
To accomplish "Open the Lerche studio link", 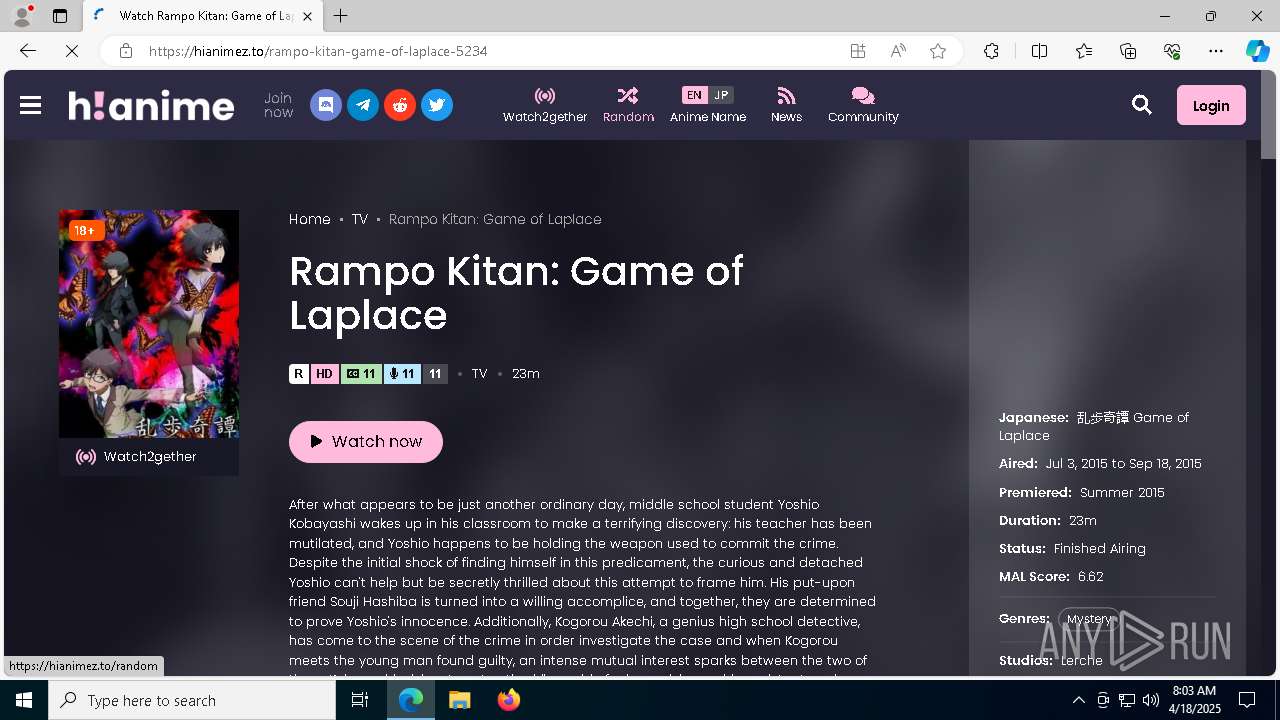I will [1082, 660].
